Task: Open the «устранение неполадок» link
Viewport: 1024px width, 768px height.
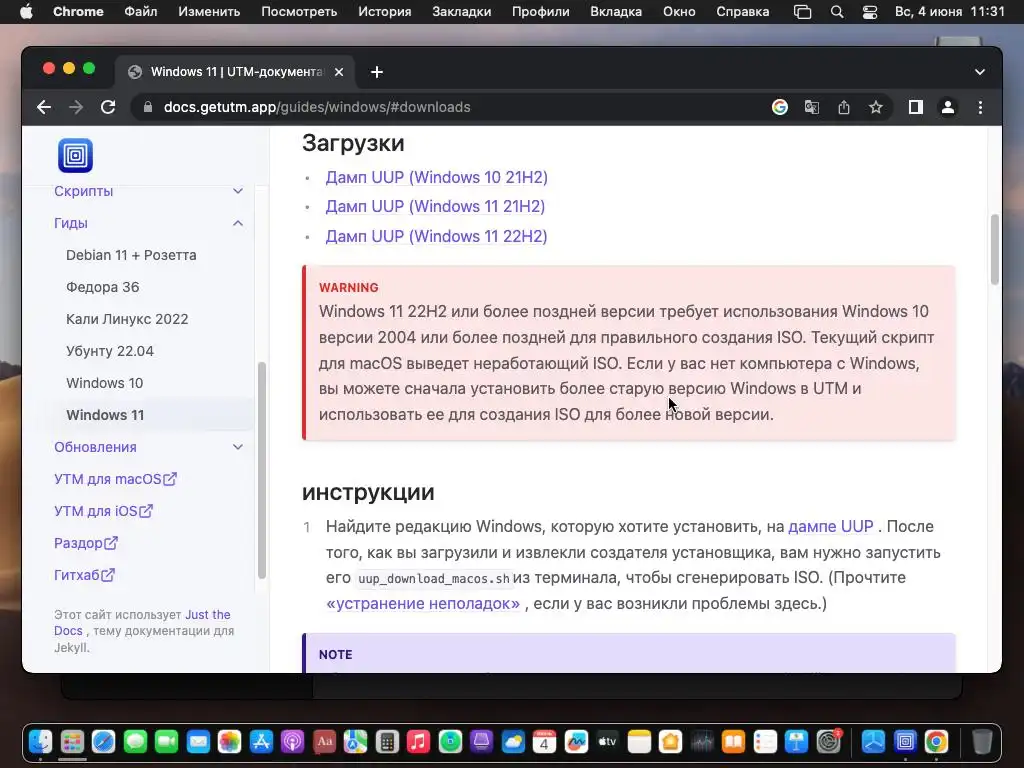Action: 423,603
